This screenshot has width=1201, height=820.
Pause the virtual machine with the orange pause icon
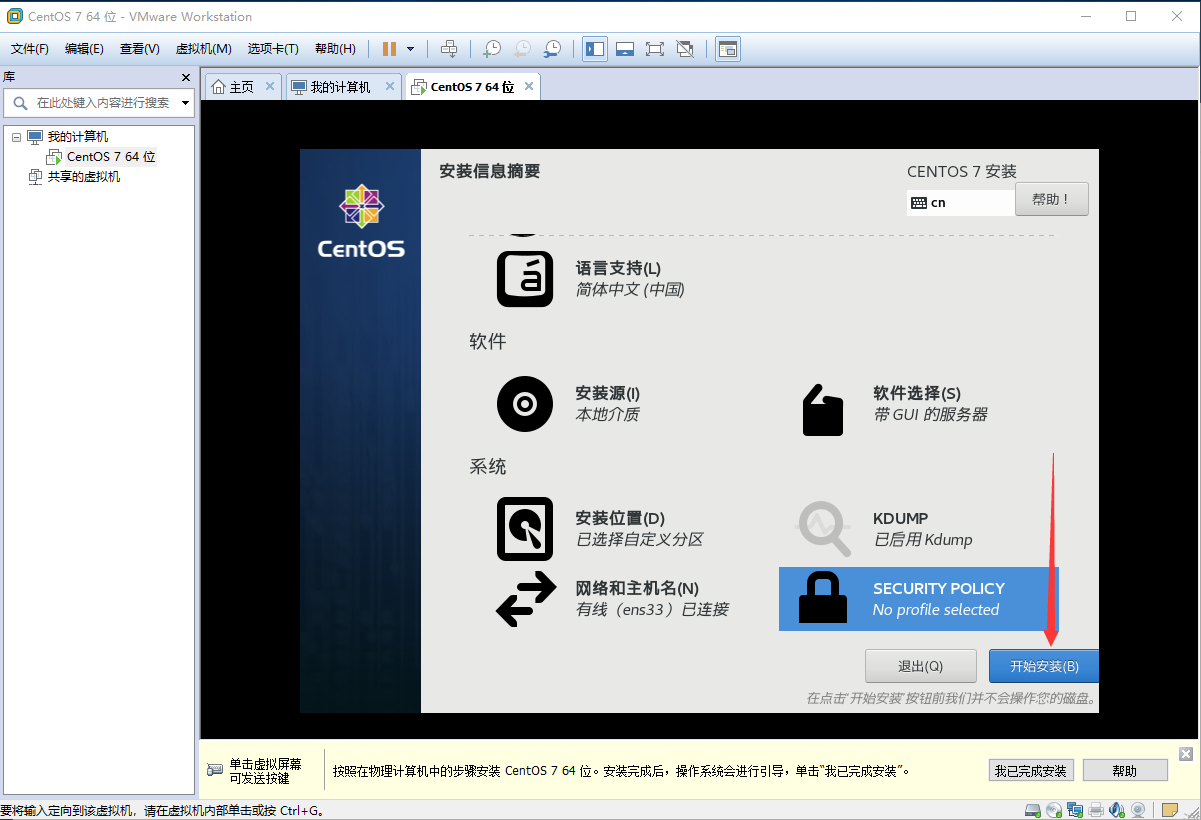click(389, 49)
